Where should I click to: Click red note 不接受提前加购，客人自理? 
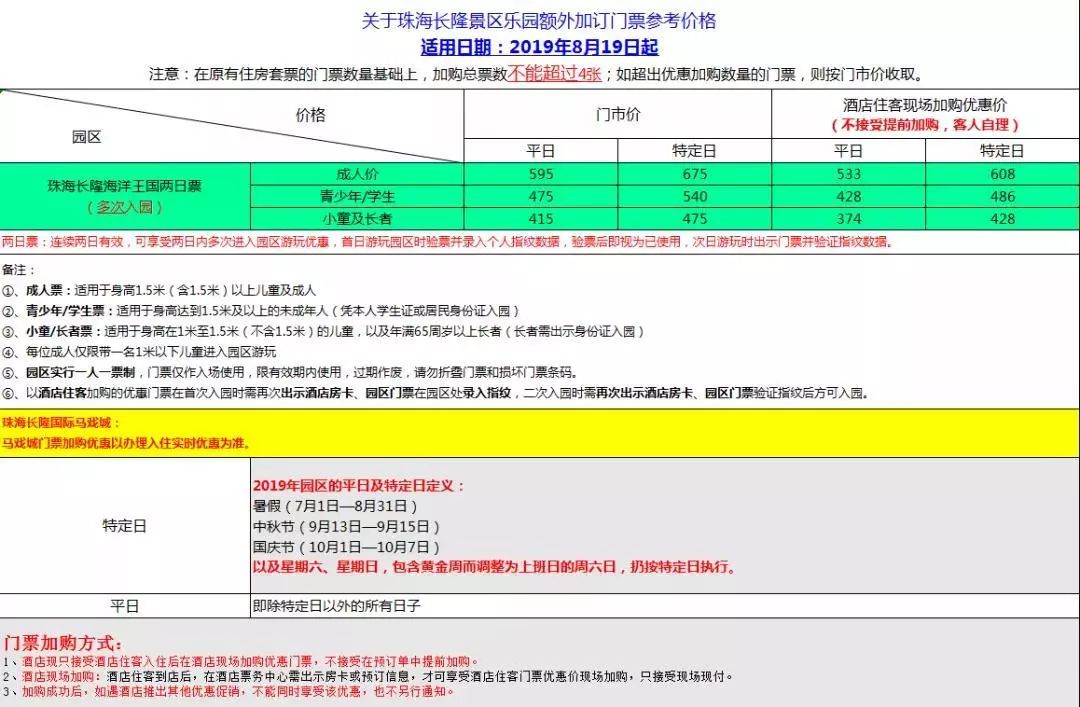[x=925, y=125]
